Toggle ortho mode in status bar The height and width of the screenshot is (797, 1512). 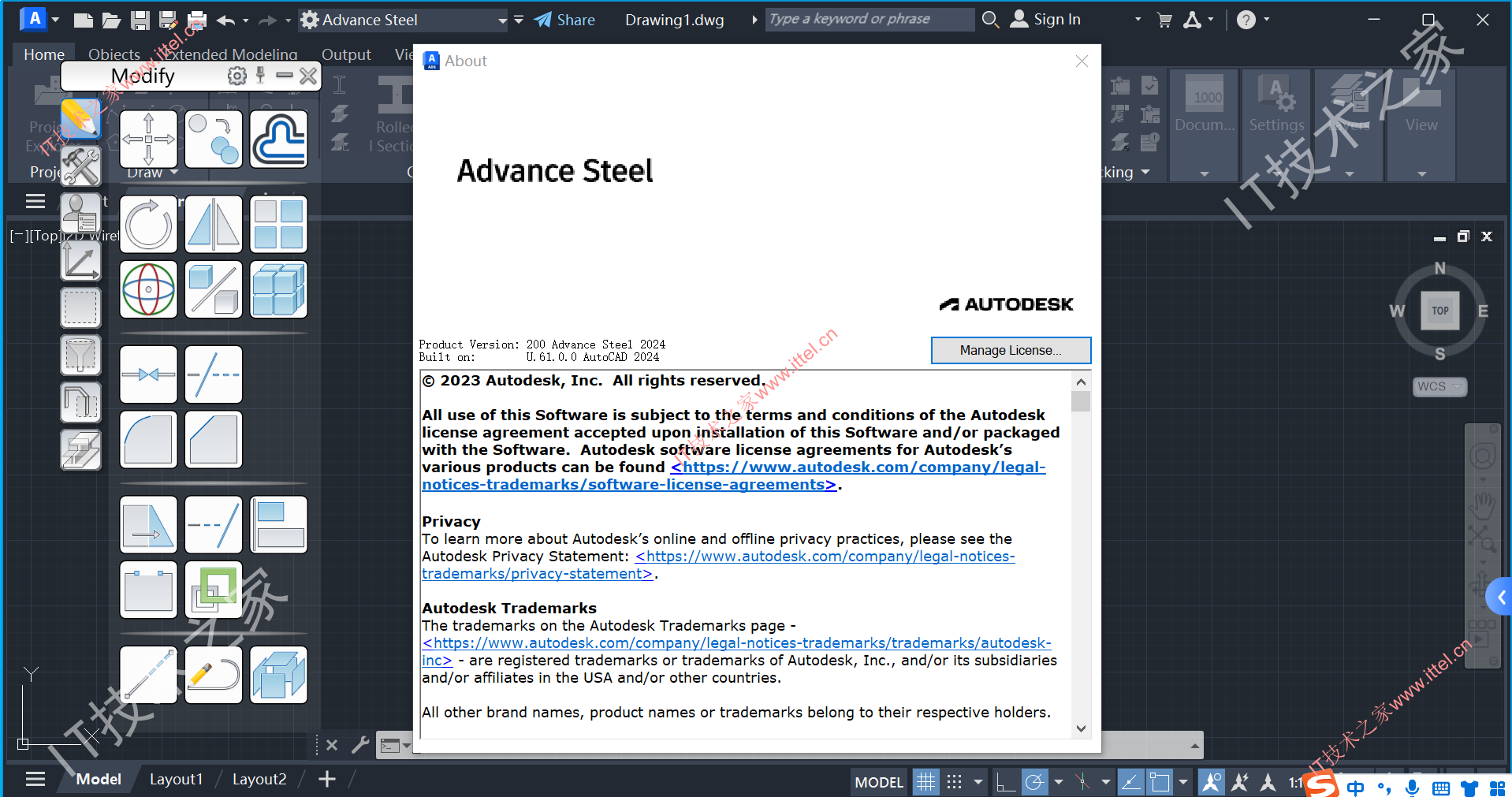[x=1005, y=781]
